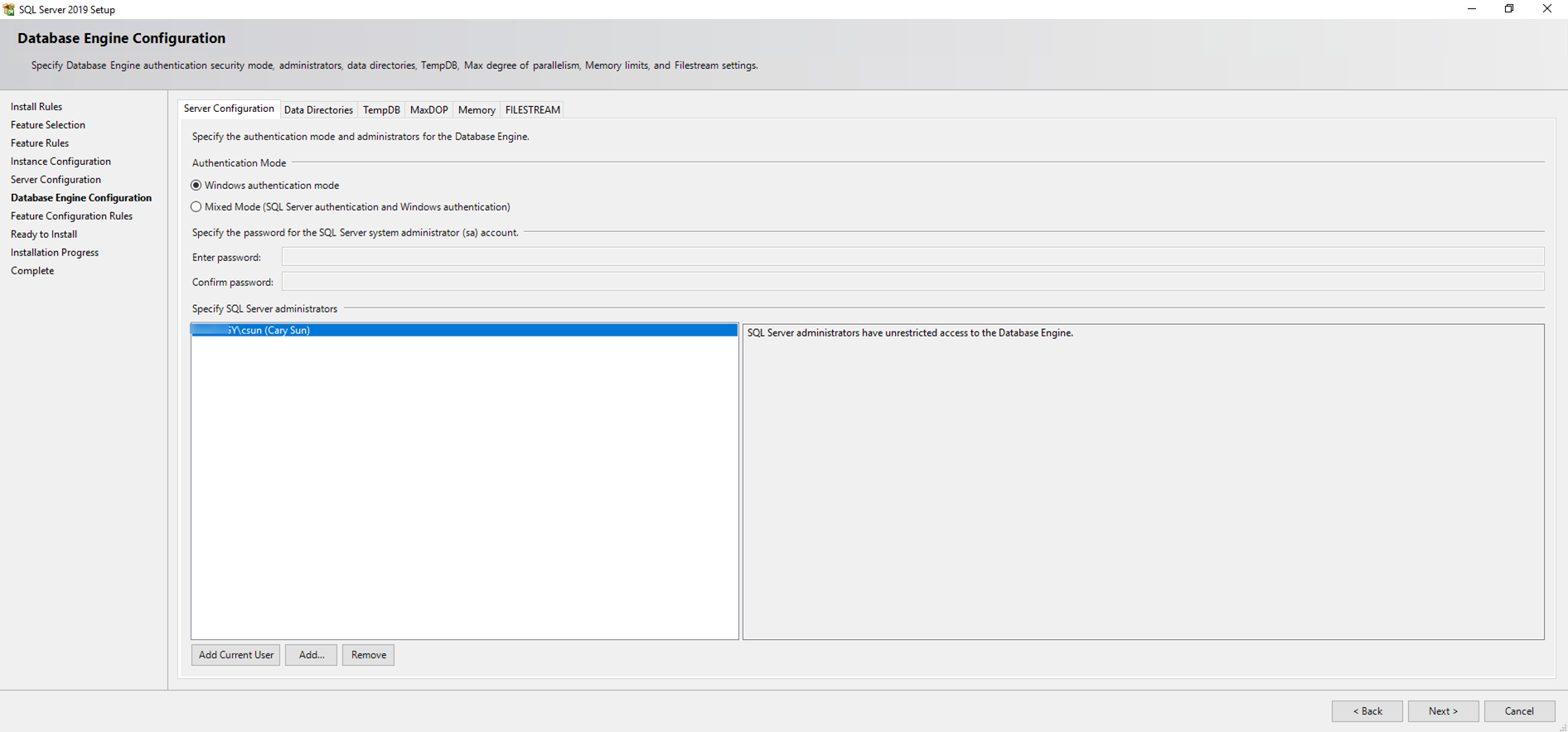Open the MaxDOP tab
Screen dimensions: 1568x732
(428, 109)
